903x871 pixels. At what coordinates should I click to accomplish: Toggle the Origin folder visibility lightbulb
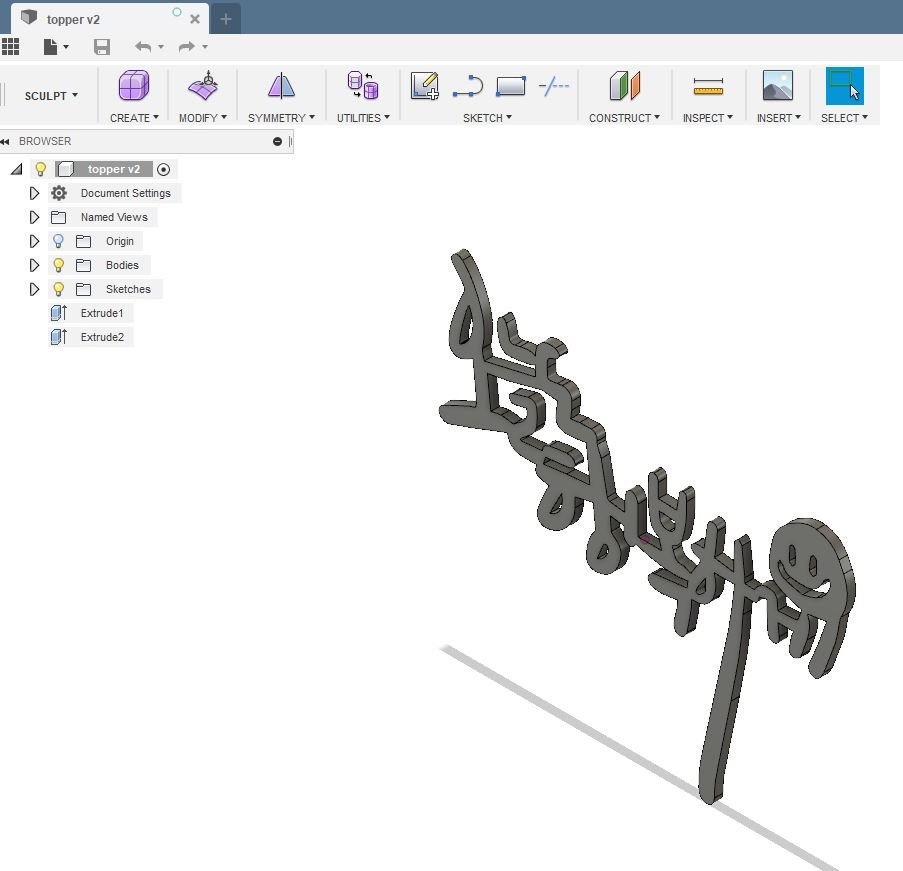58,241
